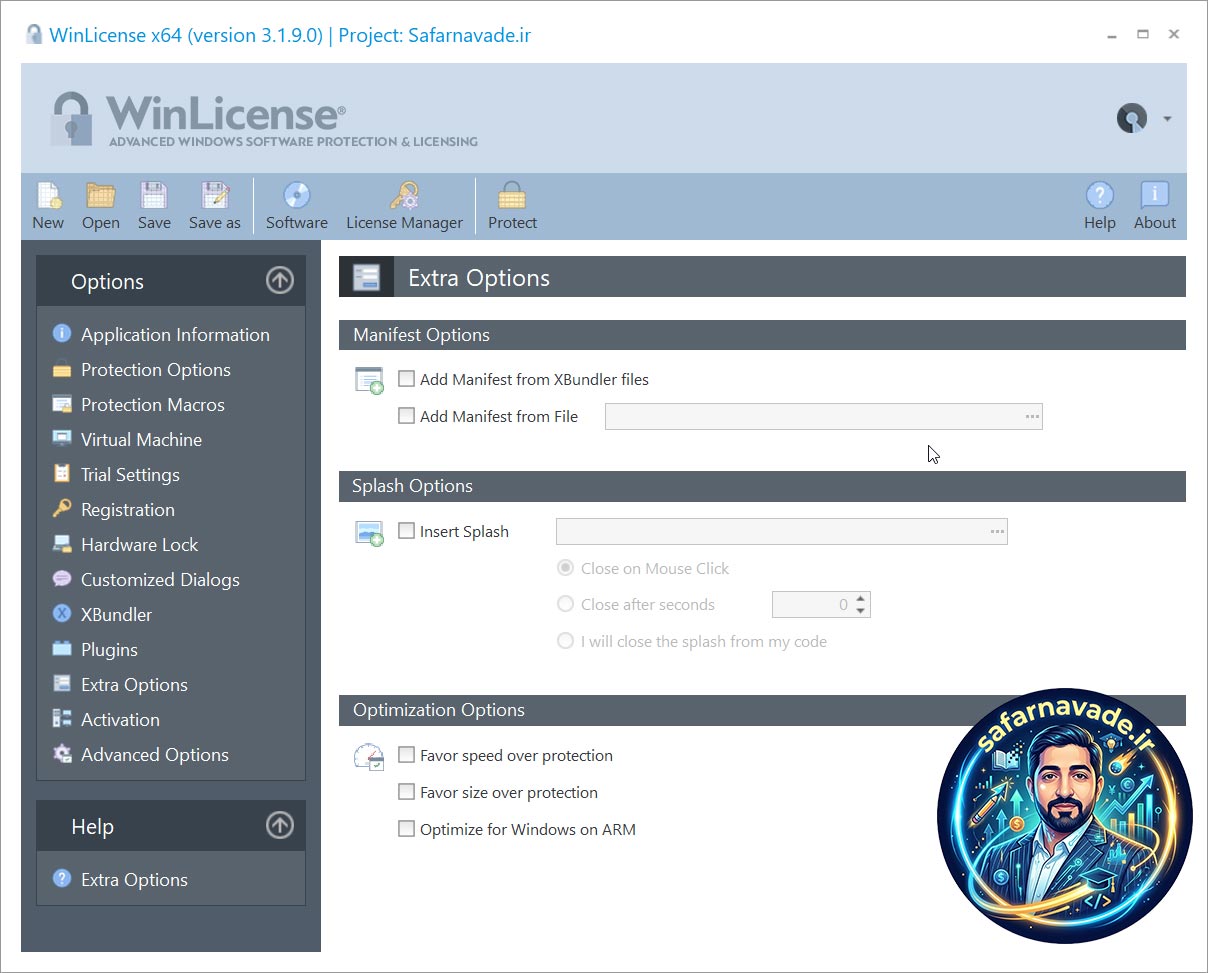1208x973 pixels.
Task: Click the question mark icon in Help panel
Action: [x=62, y=879]
